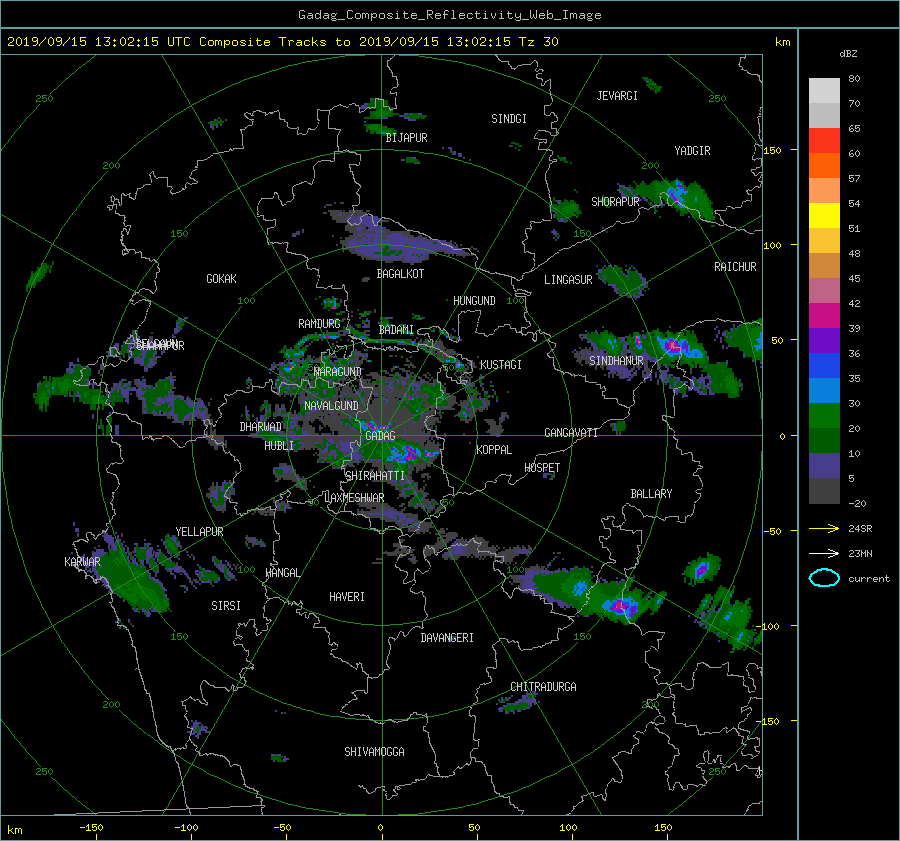This screenshot has height=841, width=900.
Task: Click the GOKAK city label
Action: [x=221, y=279]
